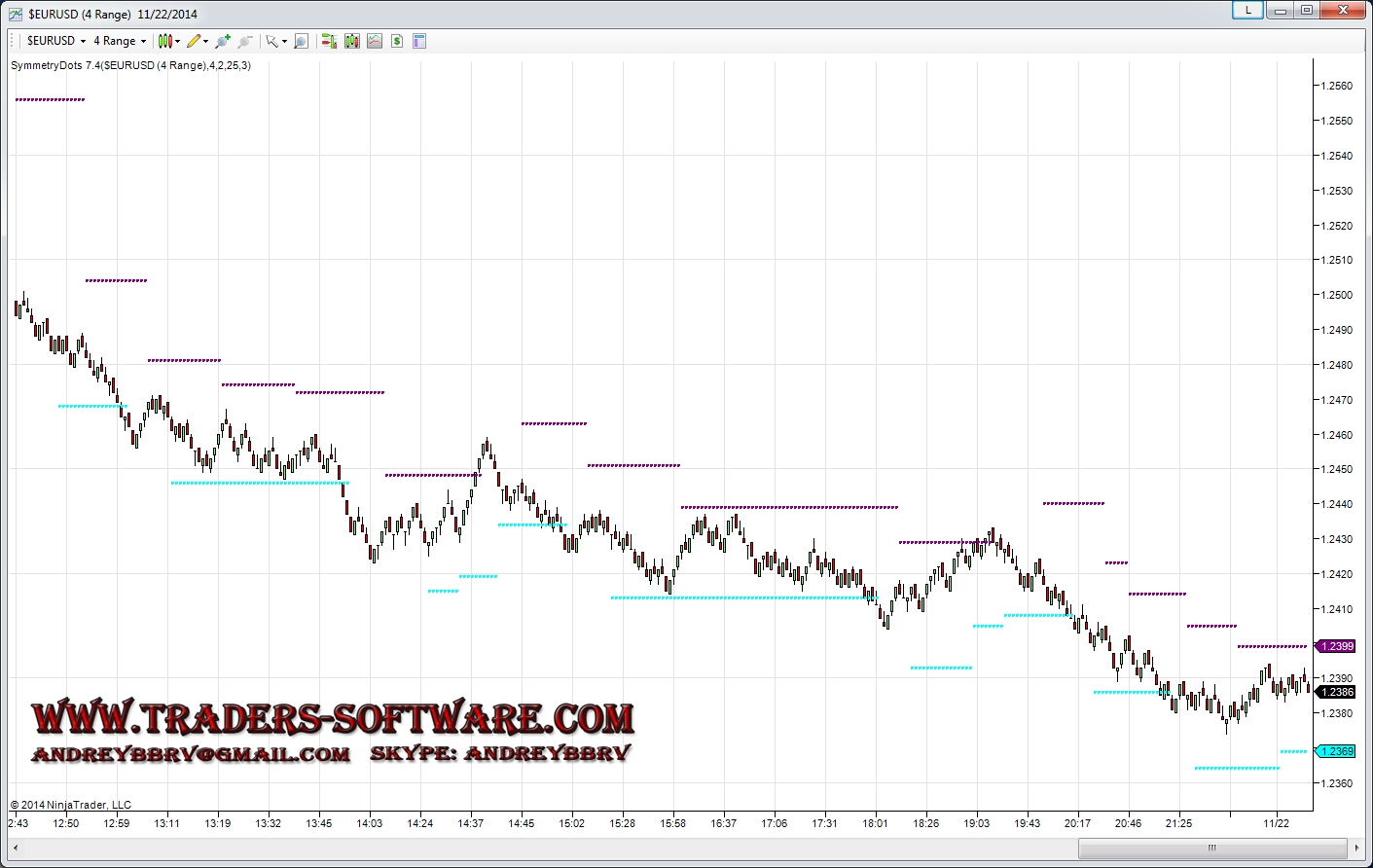The width and height of the screenshot is (1373, 868).
Task: Open the data series candlestick icon
Action: point(351,41)
